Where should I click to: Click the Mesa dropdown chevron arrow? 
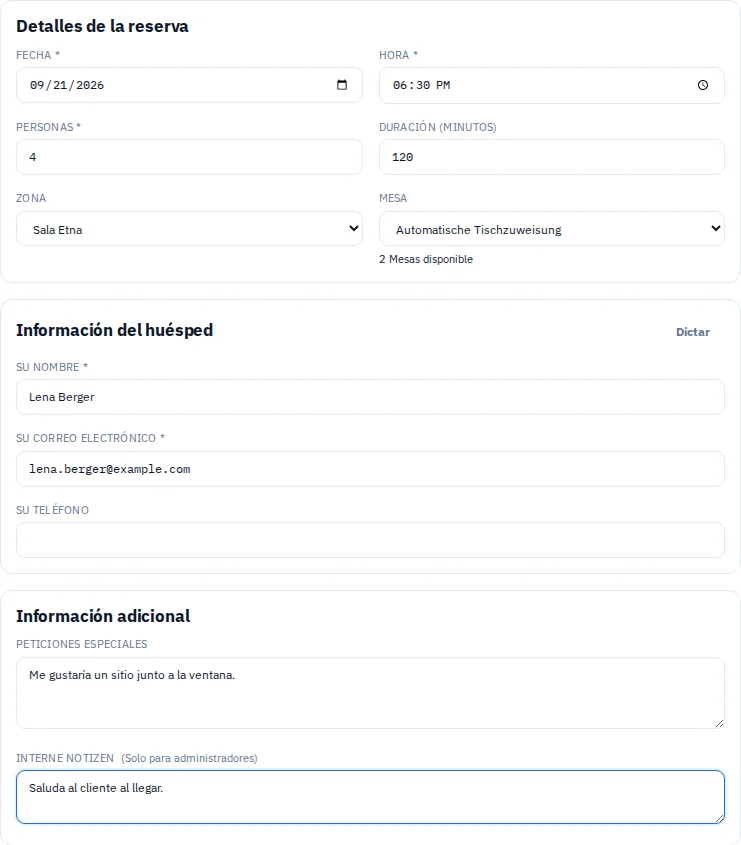(716, 228)
